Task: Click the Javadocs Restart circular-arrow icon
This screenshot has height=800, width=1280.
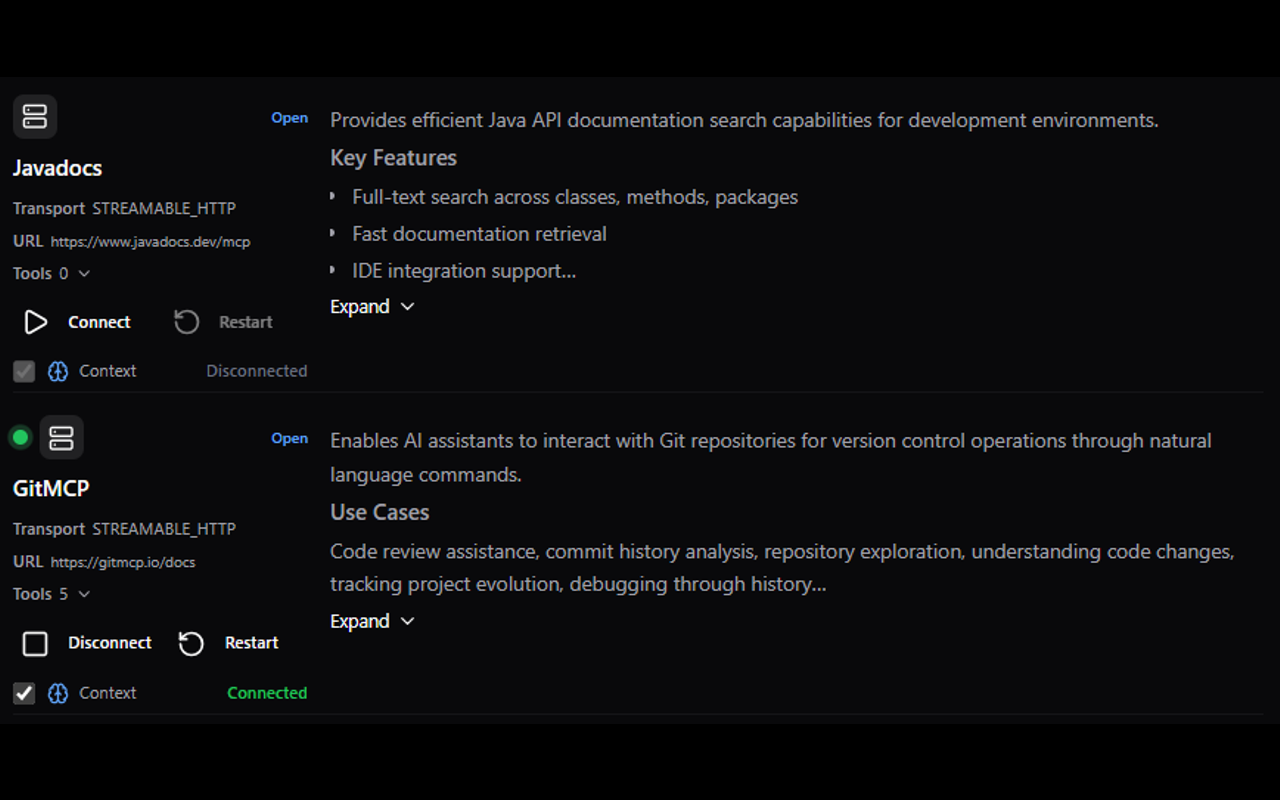Action: 187,322
